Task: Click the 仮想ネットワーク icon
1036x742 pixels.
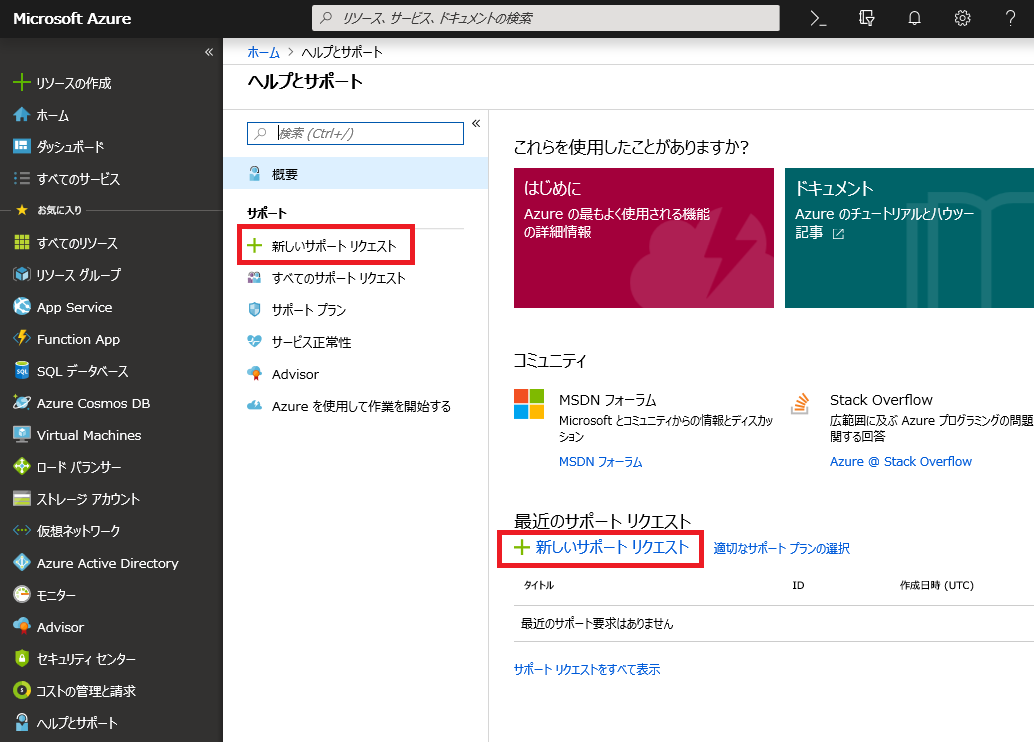Action: (22, 531)
